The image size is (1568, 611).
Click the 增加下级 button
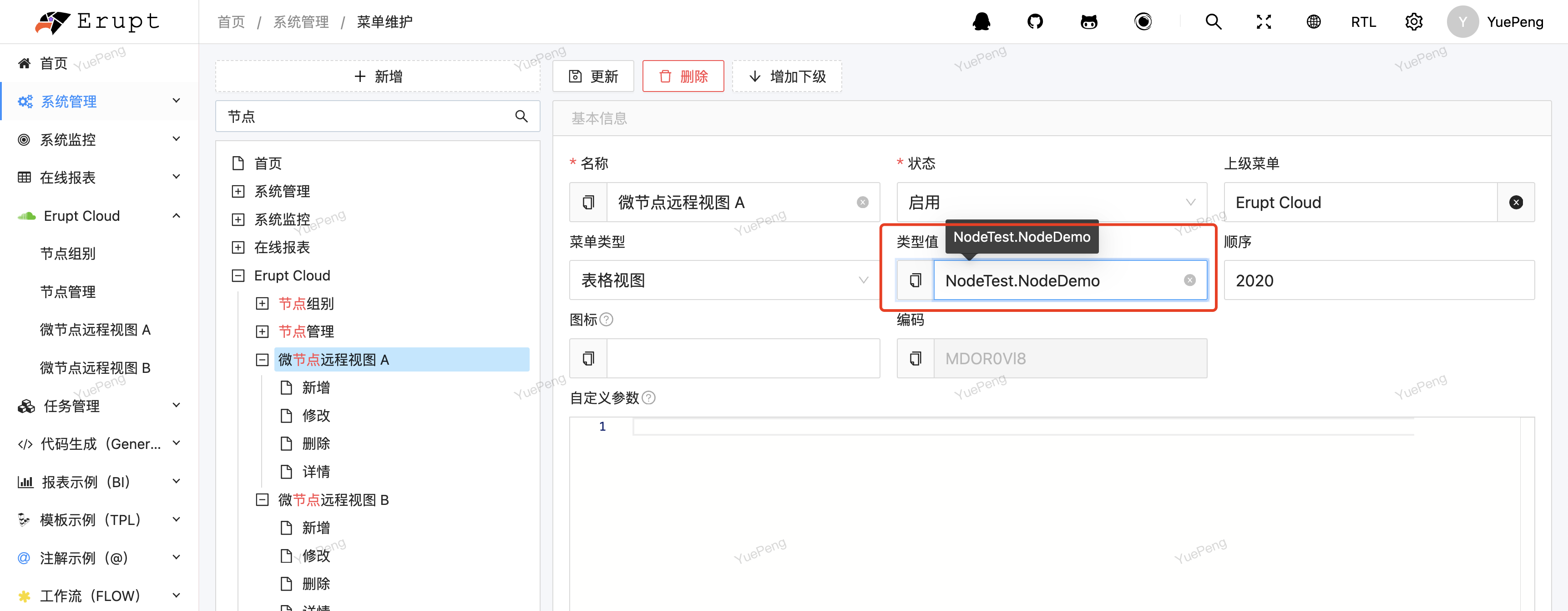786,76
